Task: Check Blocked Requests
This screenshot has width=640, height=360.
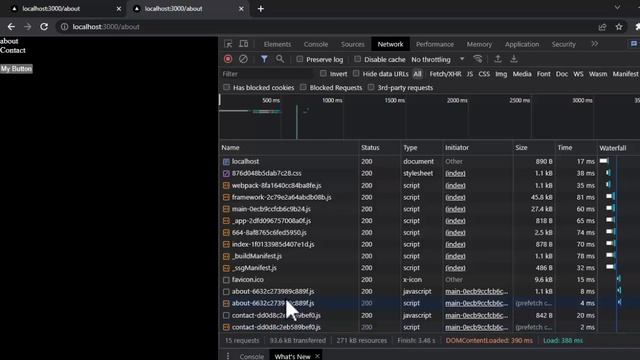Action: 303,87
